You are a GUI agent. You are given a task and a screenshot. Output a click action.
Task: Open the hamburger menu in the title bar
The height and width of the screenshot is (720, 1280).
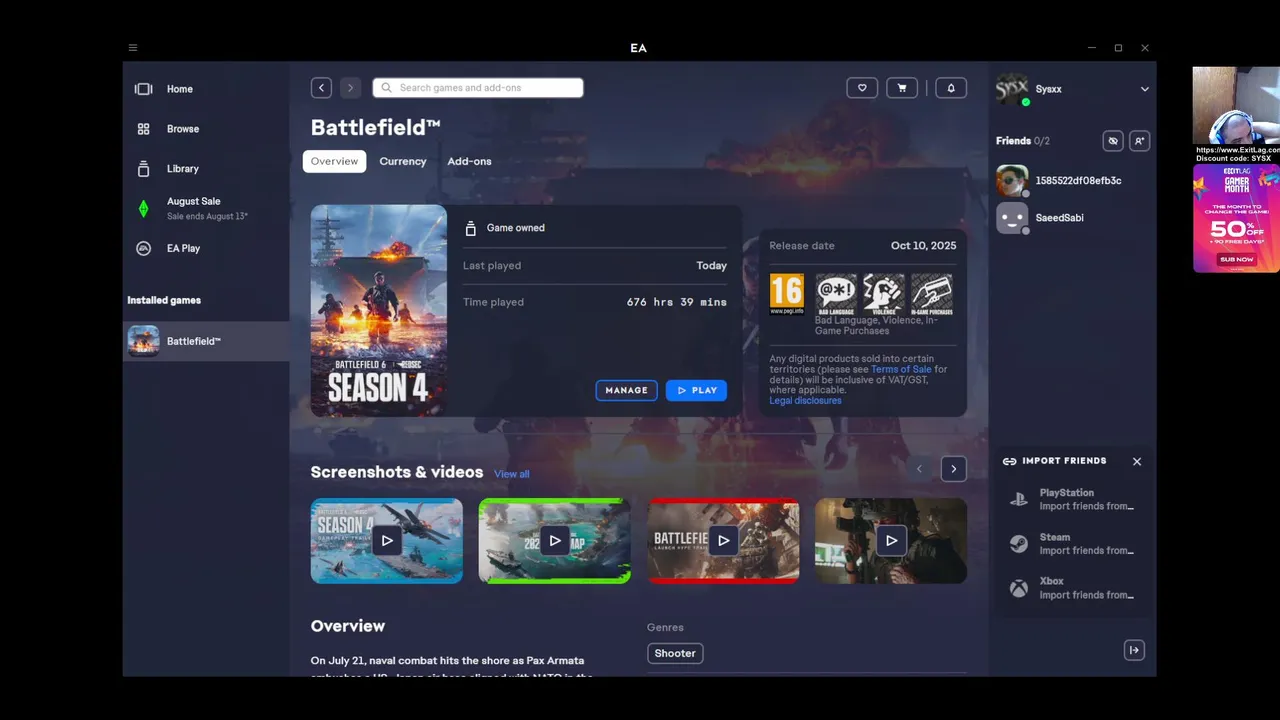[133, 48]
